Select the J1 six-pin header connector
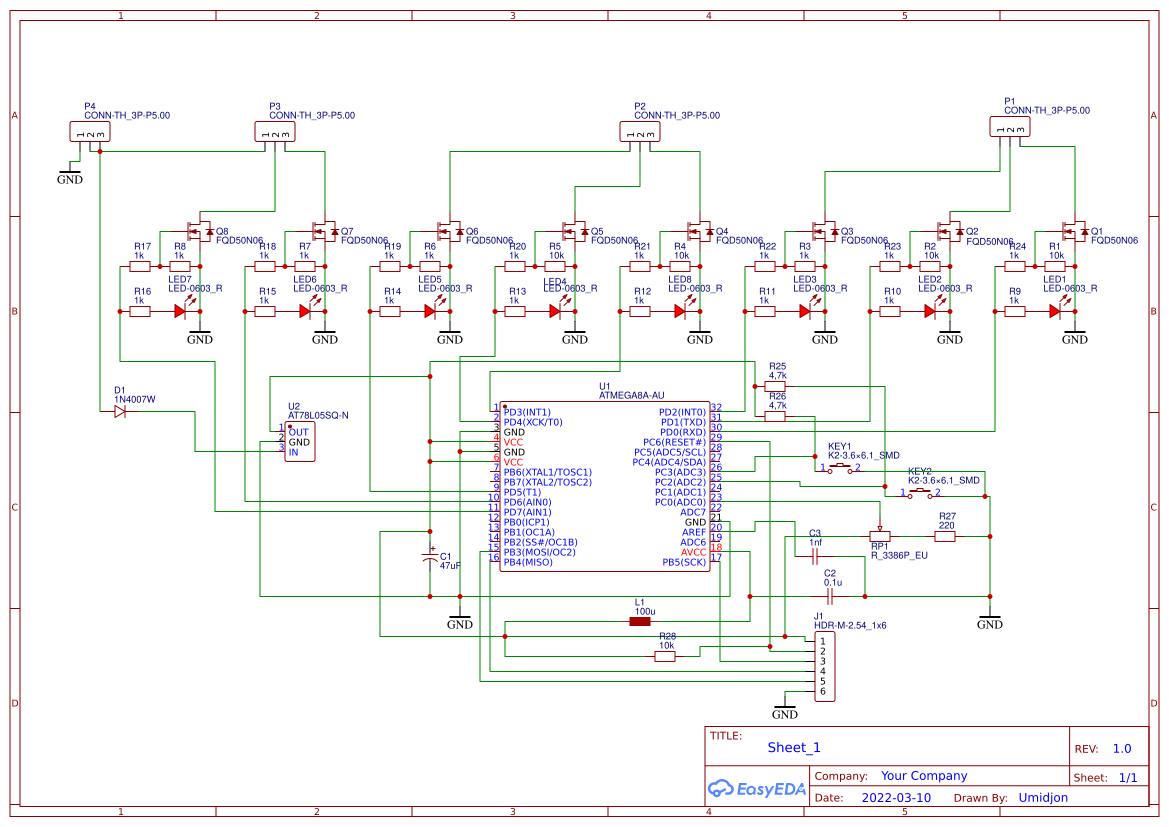The image size is (1169, 827). (824, 666)
